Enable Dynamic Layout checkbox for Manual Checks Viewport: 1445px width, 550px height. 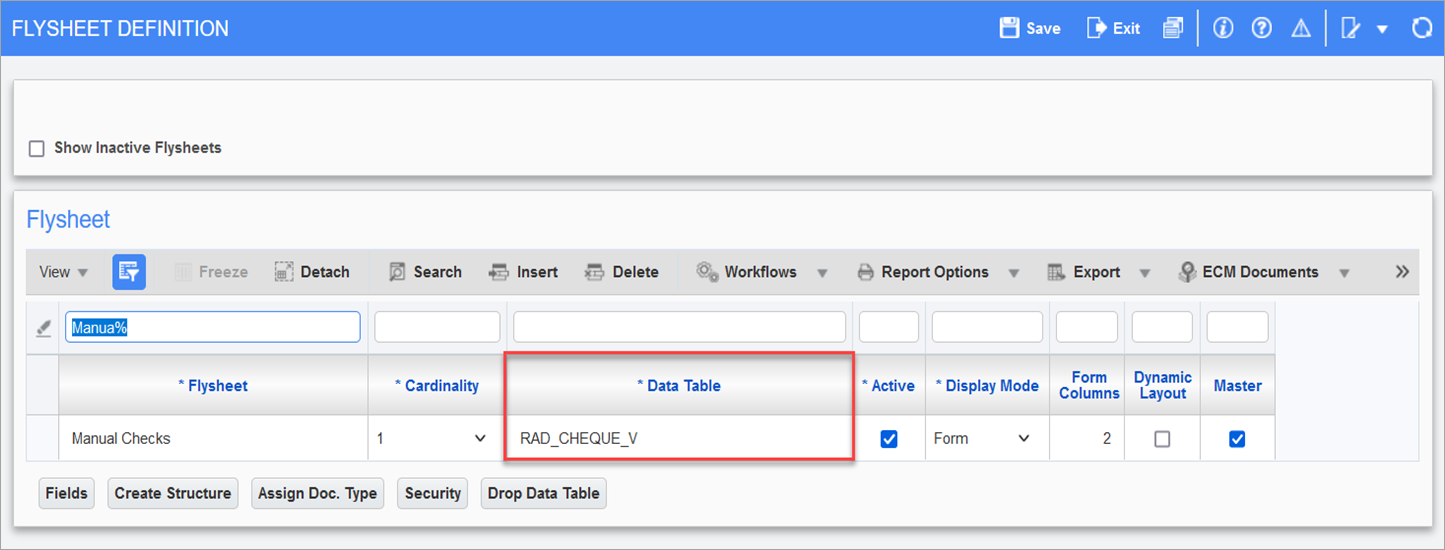click(1162, 438)
